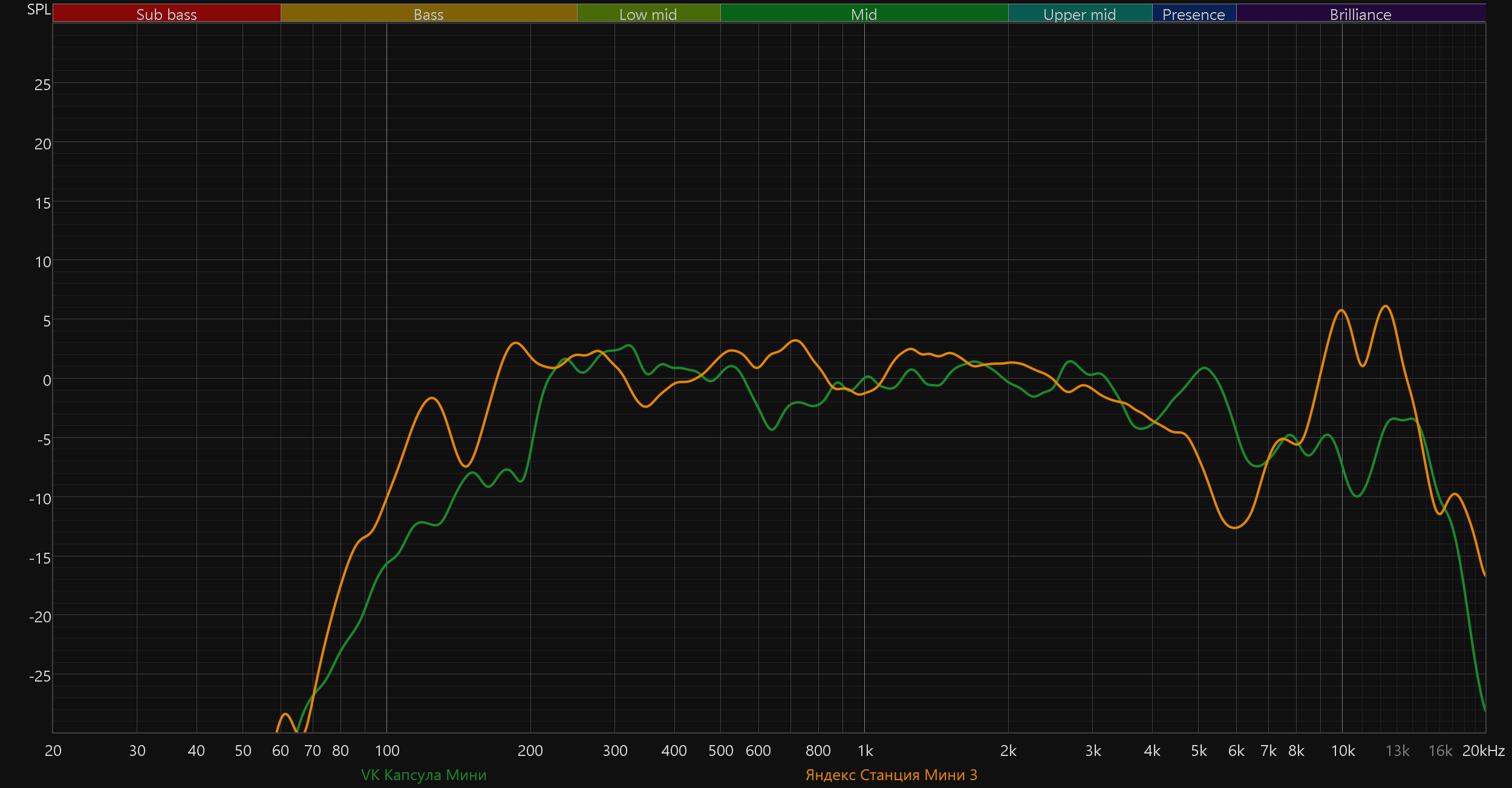Select the Mid band header
Viewport: 1512px width, 788px height.
click(864, 14)
